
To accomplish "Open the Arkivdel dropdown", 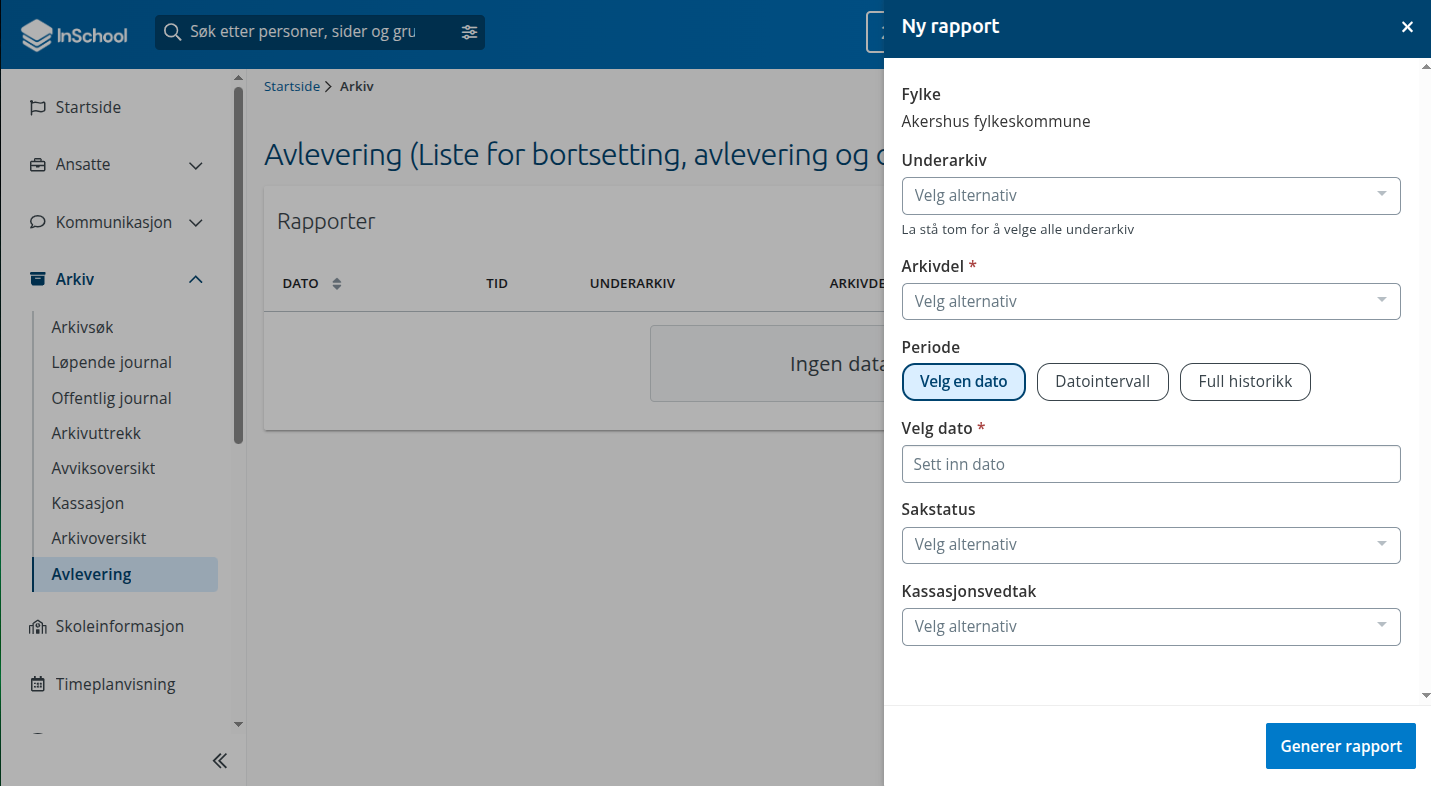I will (1151, 301).
